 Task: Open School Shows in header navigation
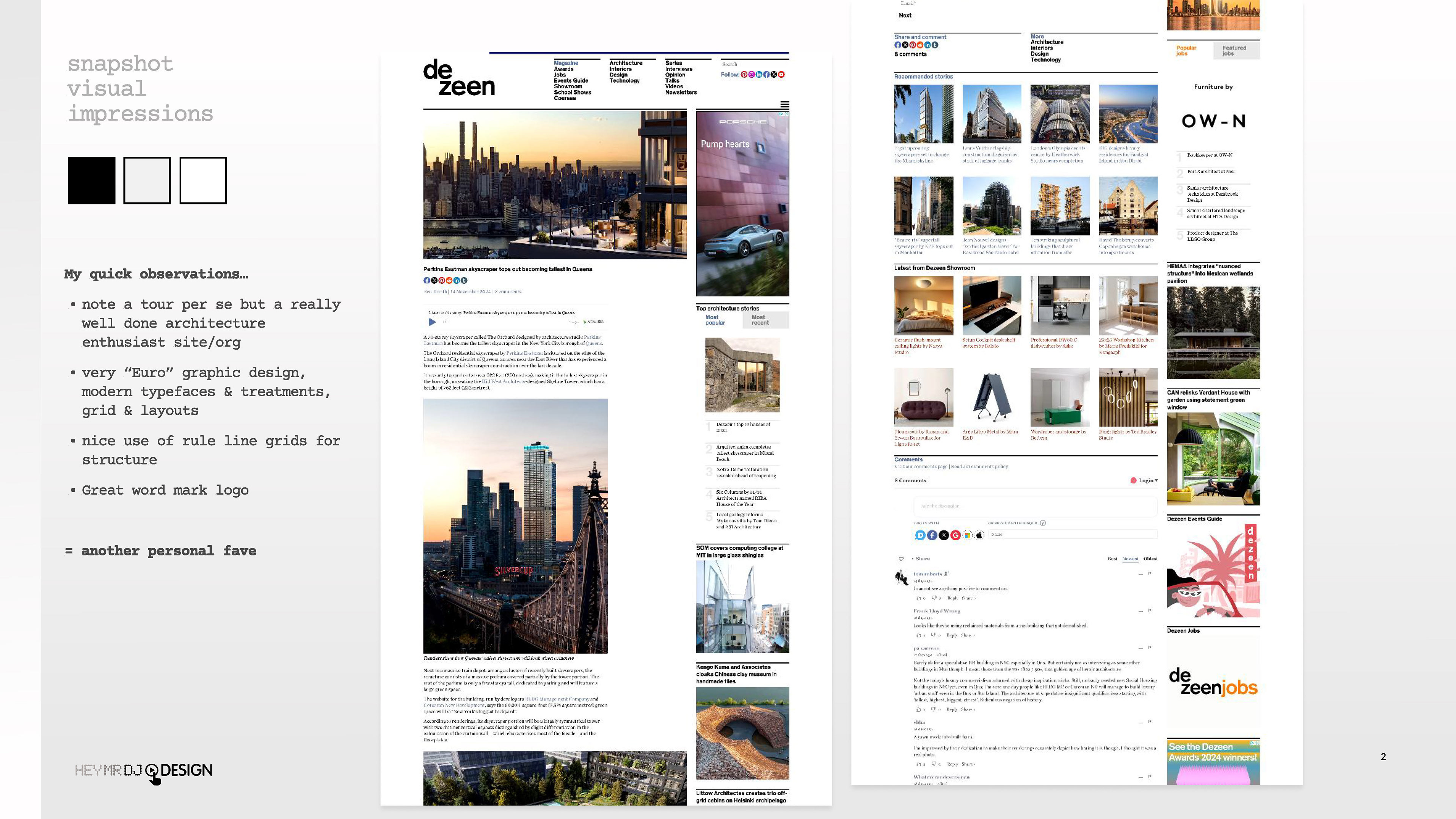coord(572,93)
